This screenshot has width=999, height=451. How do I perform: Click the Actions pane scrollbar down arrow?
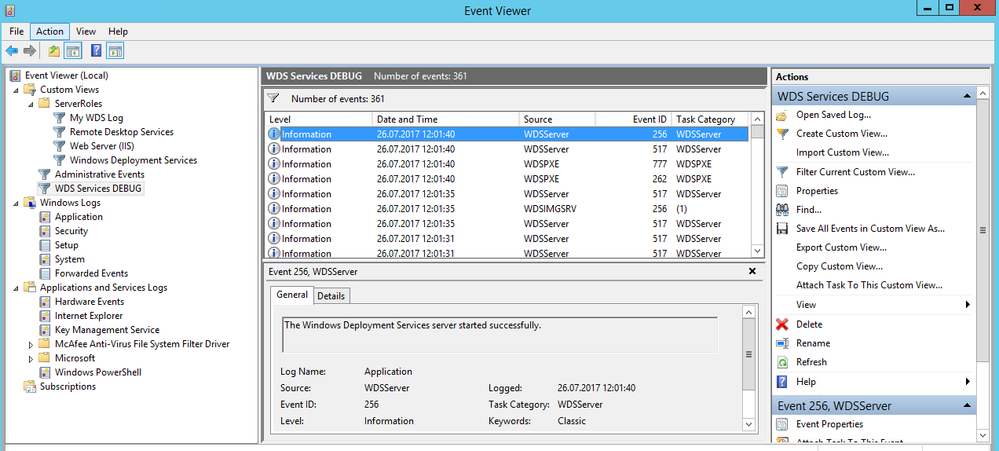pos(983,434)
